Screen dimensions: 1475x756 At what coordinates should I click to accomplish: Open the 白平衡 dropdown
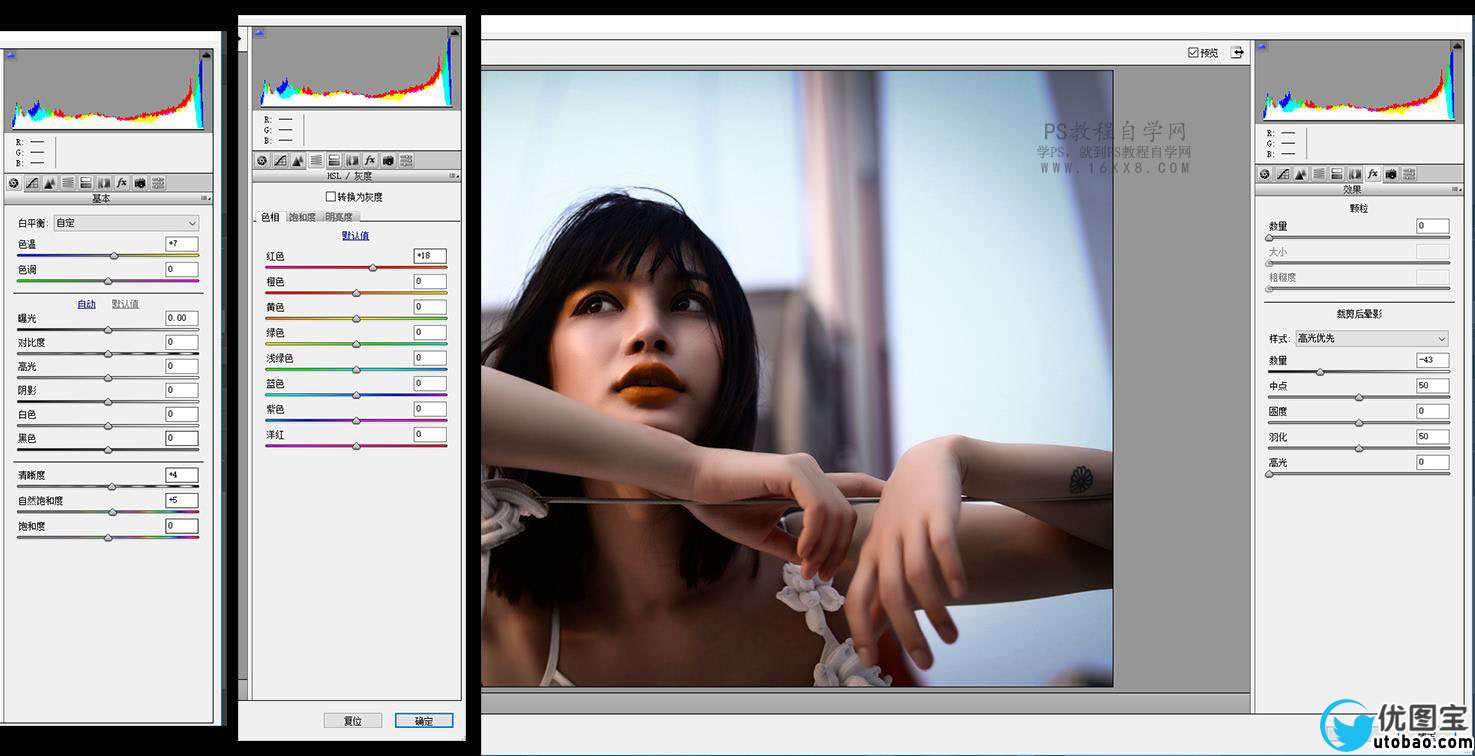126,223
